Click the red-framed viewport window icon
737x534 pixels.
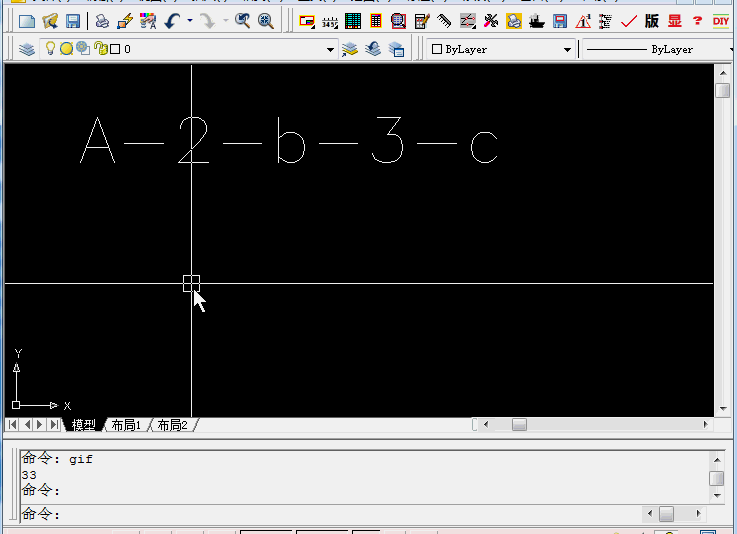point(307,21)
